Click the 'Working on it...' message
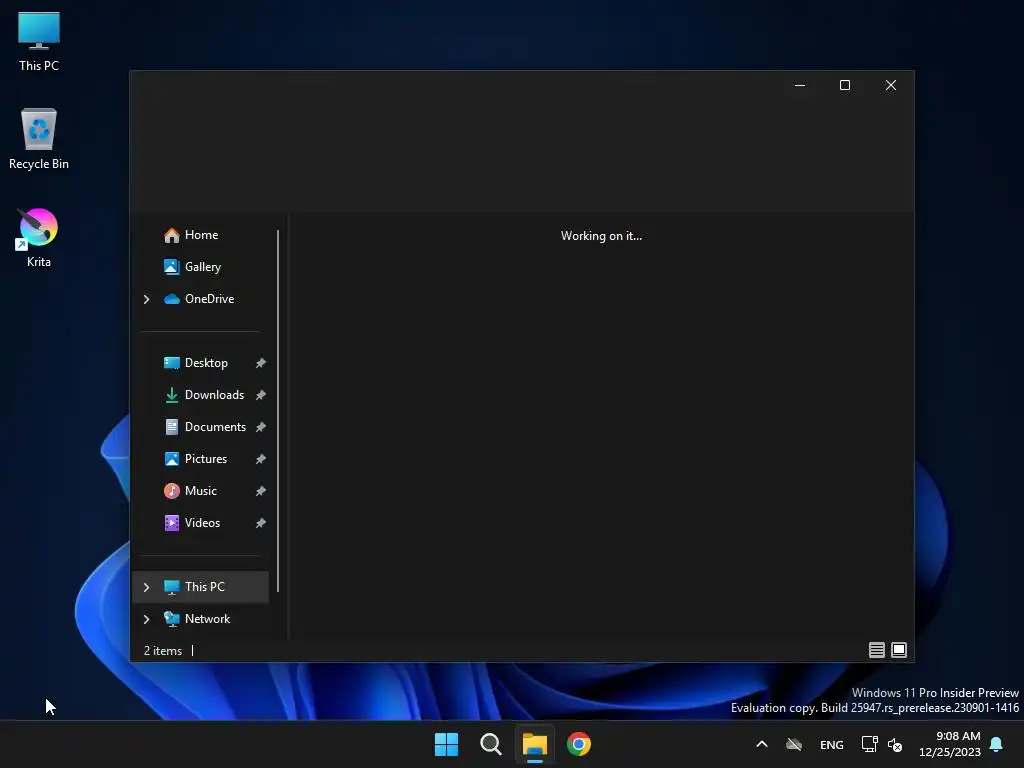This screenshot has width=1024, height=768. 601,236
